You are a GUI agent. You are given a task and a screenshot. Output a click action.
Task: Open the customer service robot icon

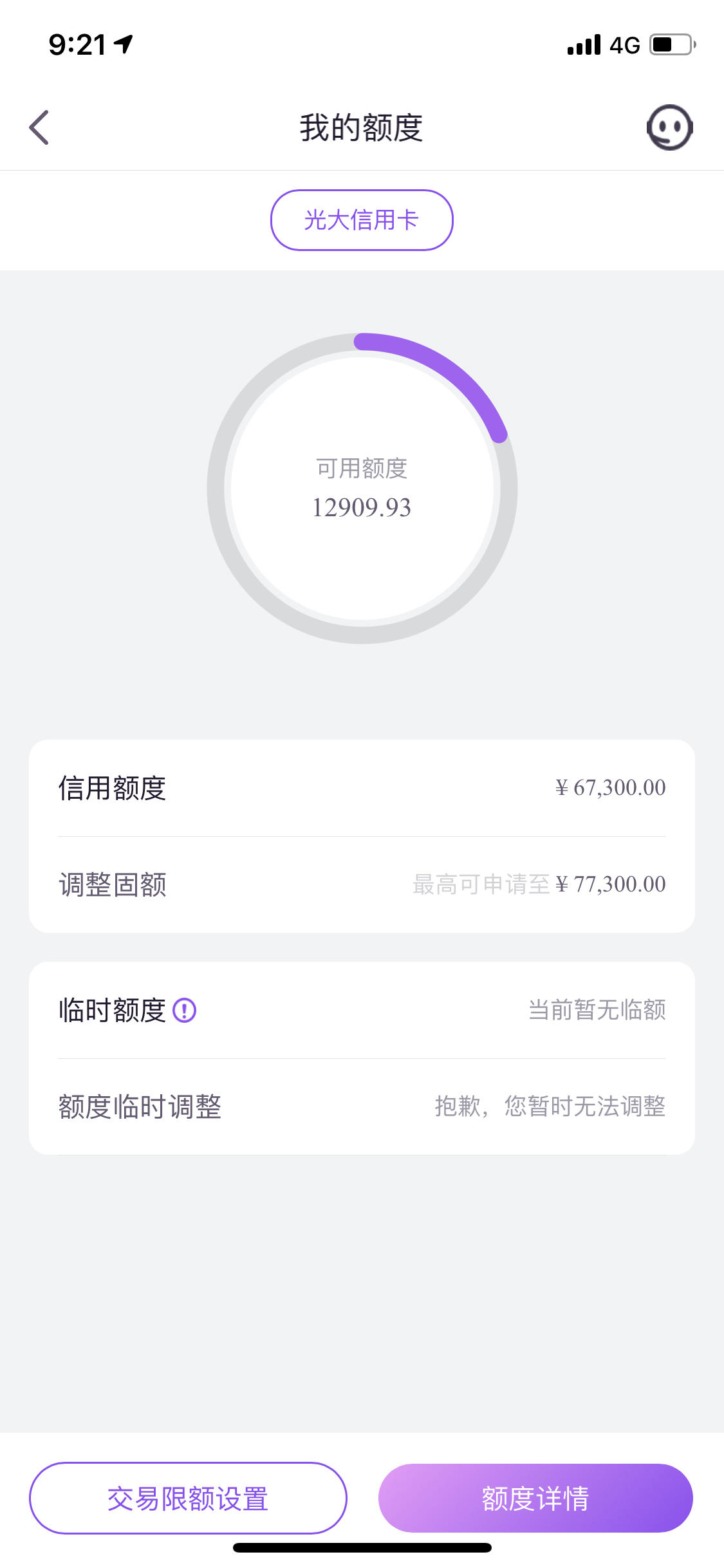coord(669,127)
